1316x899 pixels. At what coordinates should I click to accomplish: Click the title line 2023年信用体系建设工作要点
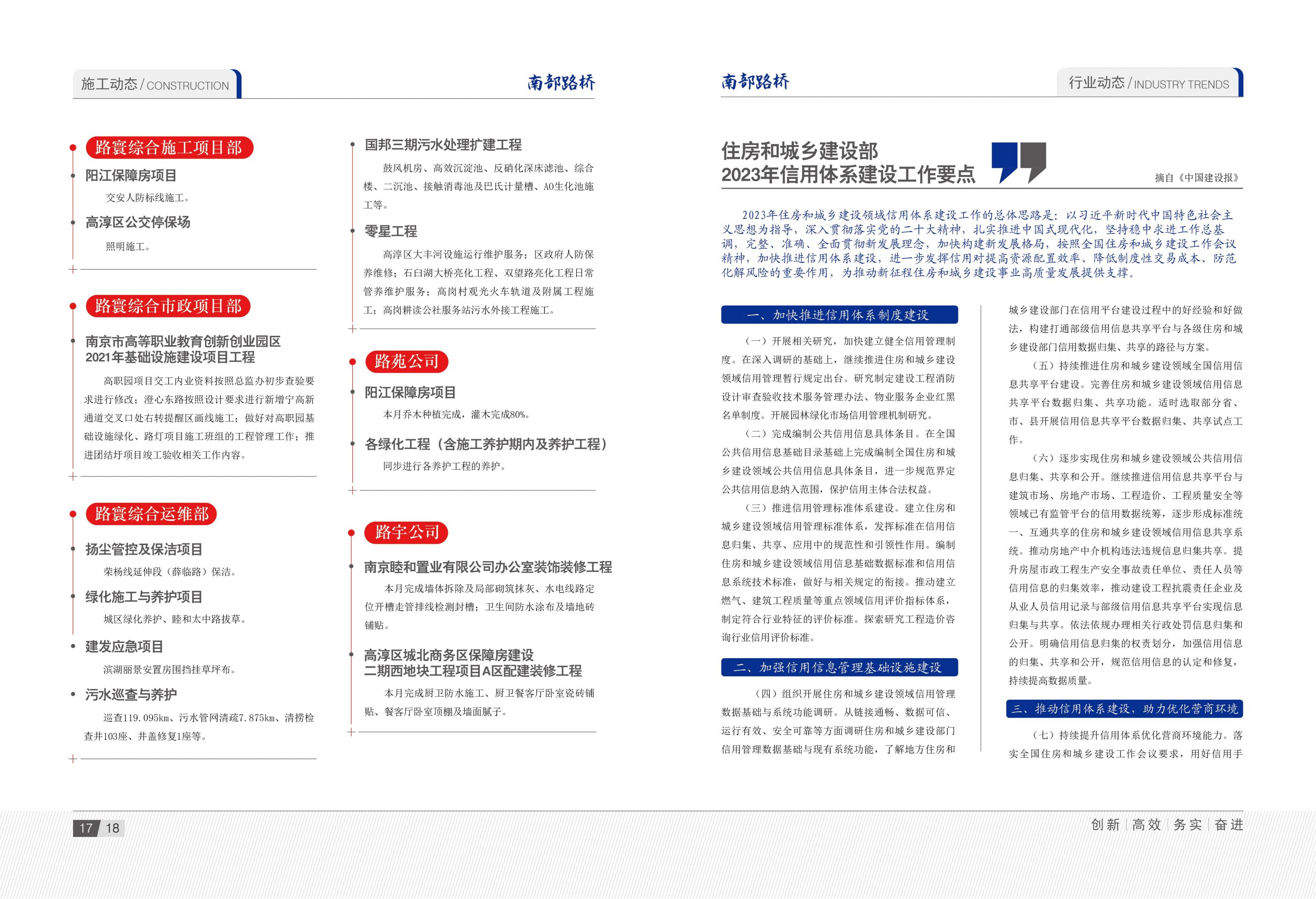tap(848, 175)
